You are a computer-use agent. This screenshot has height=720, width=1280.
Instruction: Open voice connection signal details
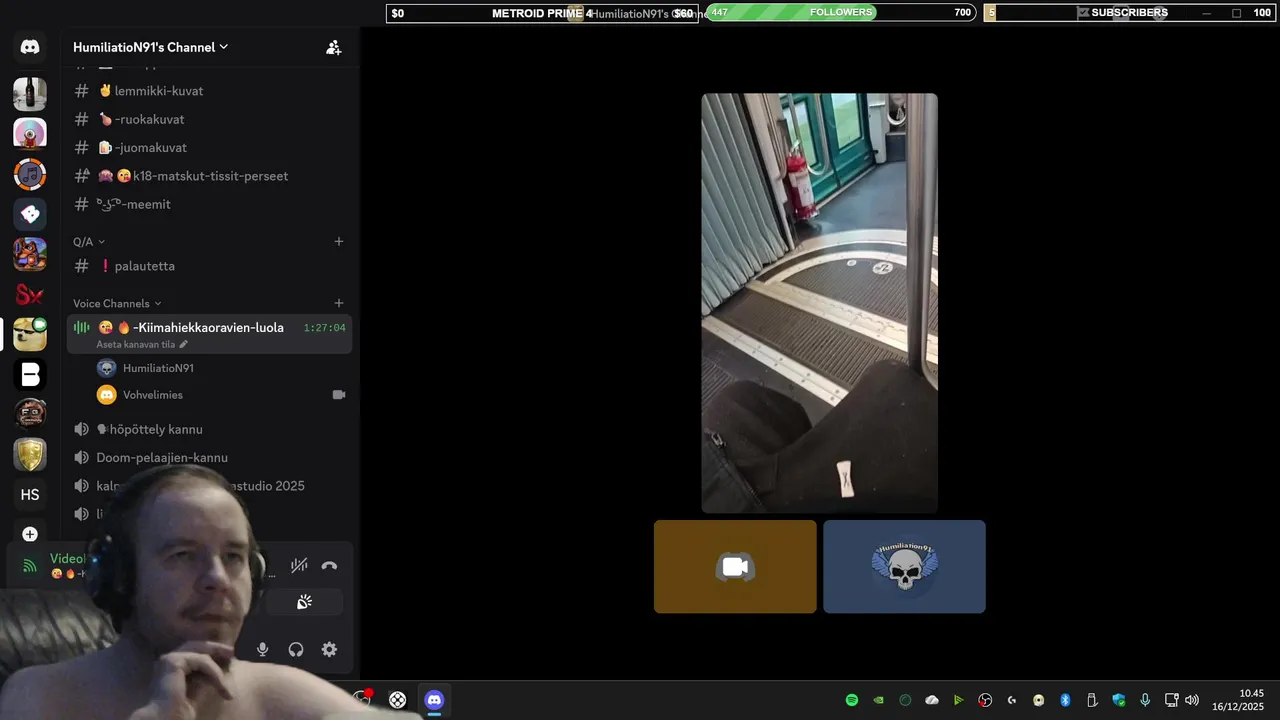30,566
